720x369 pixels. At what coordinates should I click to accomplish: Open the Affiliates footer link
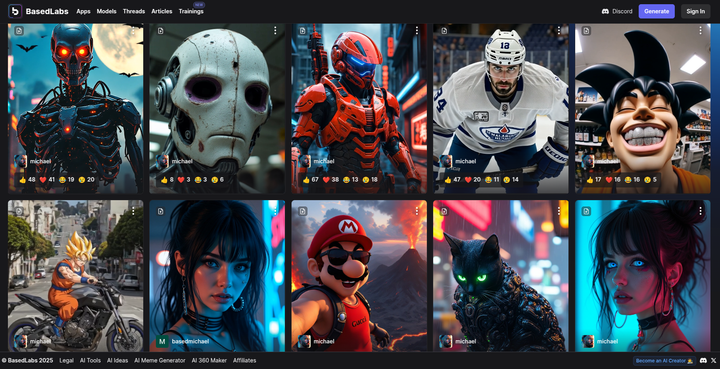(x=244, y=361)
